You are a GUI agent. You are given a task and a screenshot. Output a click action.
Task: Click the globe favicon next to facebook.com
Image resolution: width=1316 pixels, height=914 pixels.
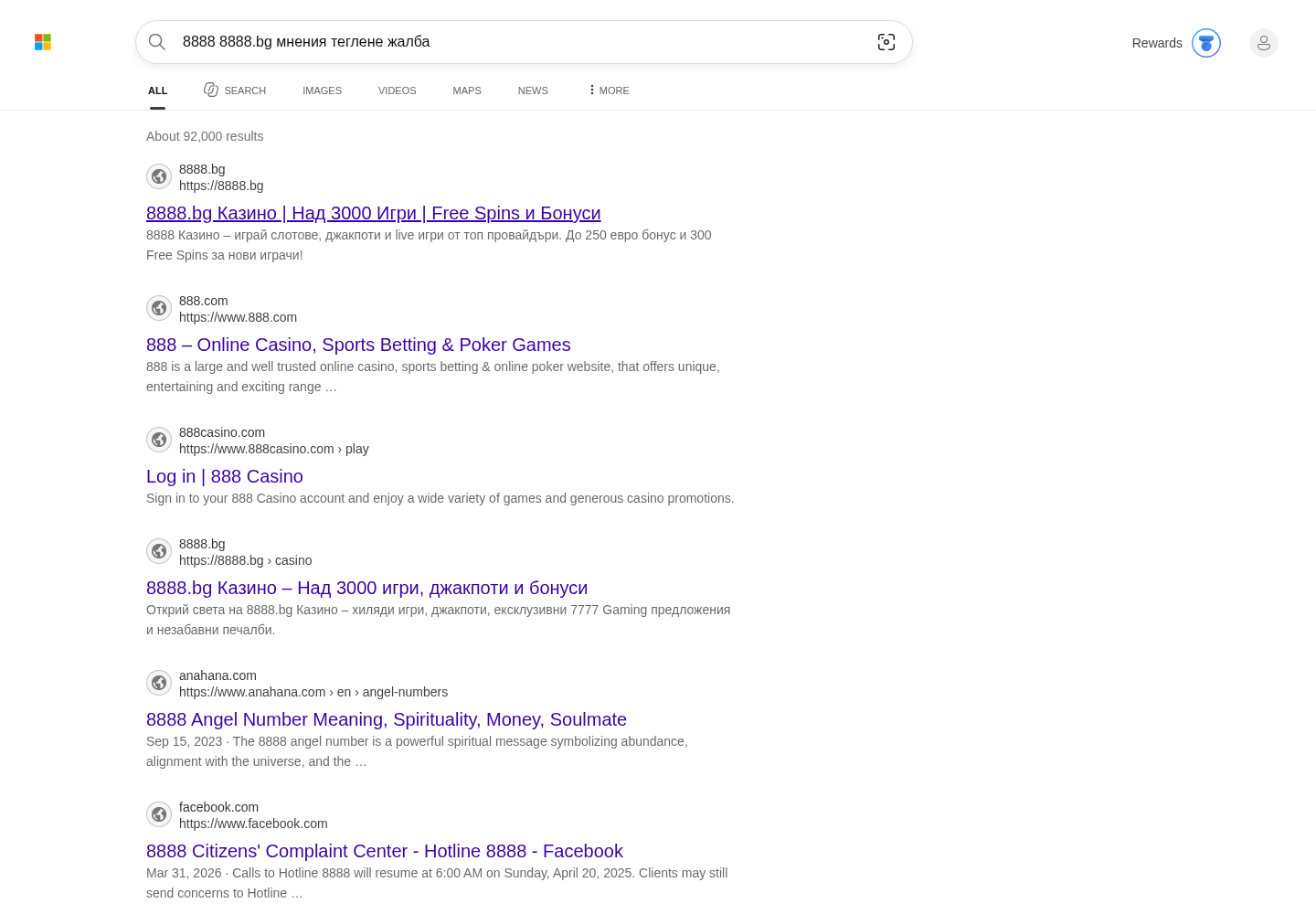tap(159, 814)
